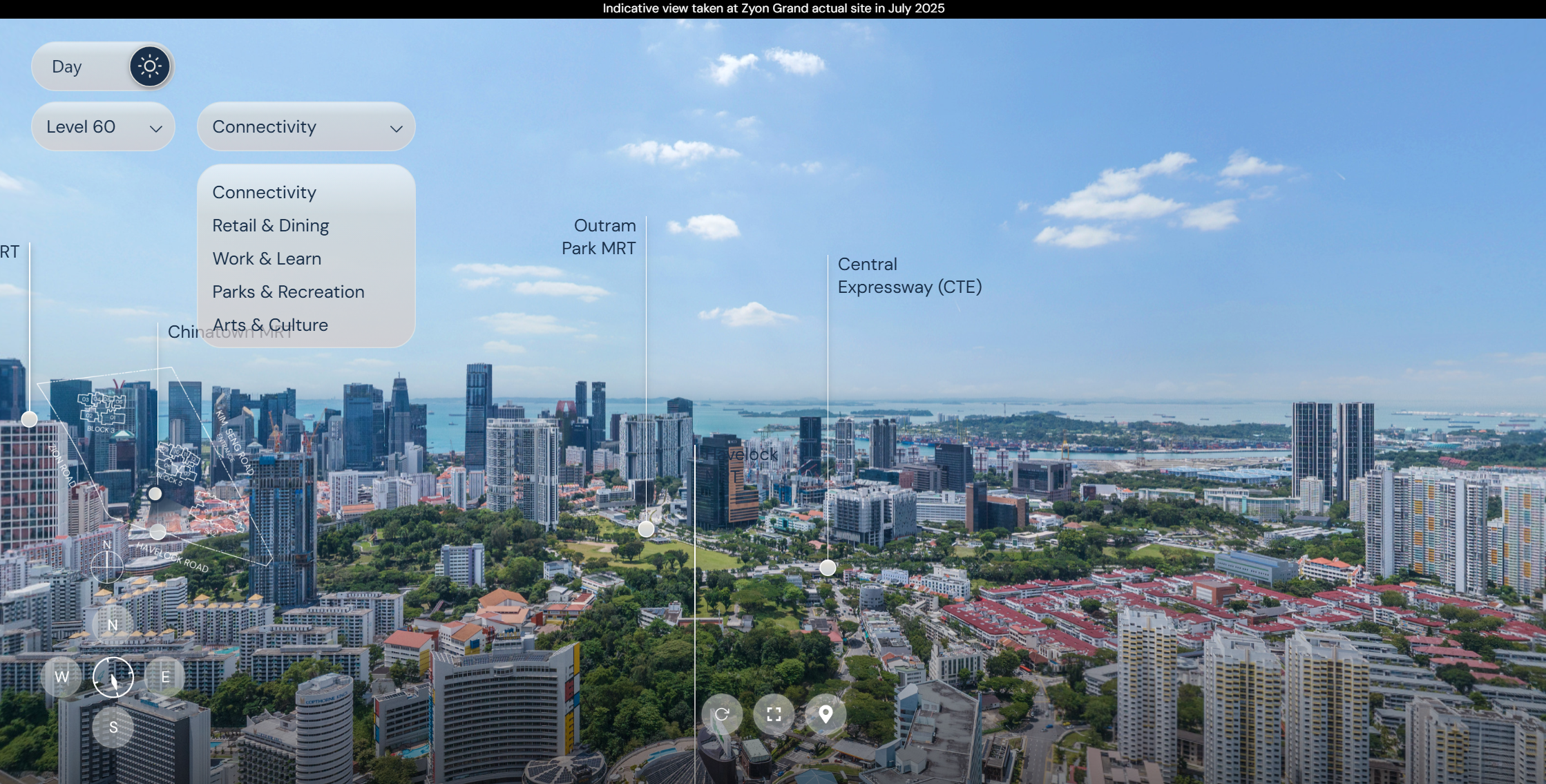Click Central Expressway (CTE) label

click(x=909, y=276)
